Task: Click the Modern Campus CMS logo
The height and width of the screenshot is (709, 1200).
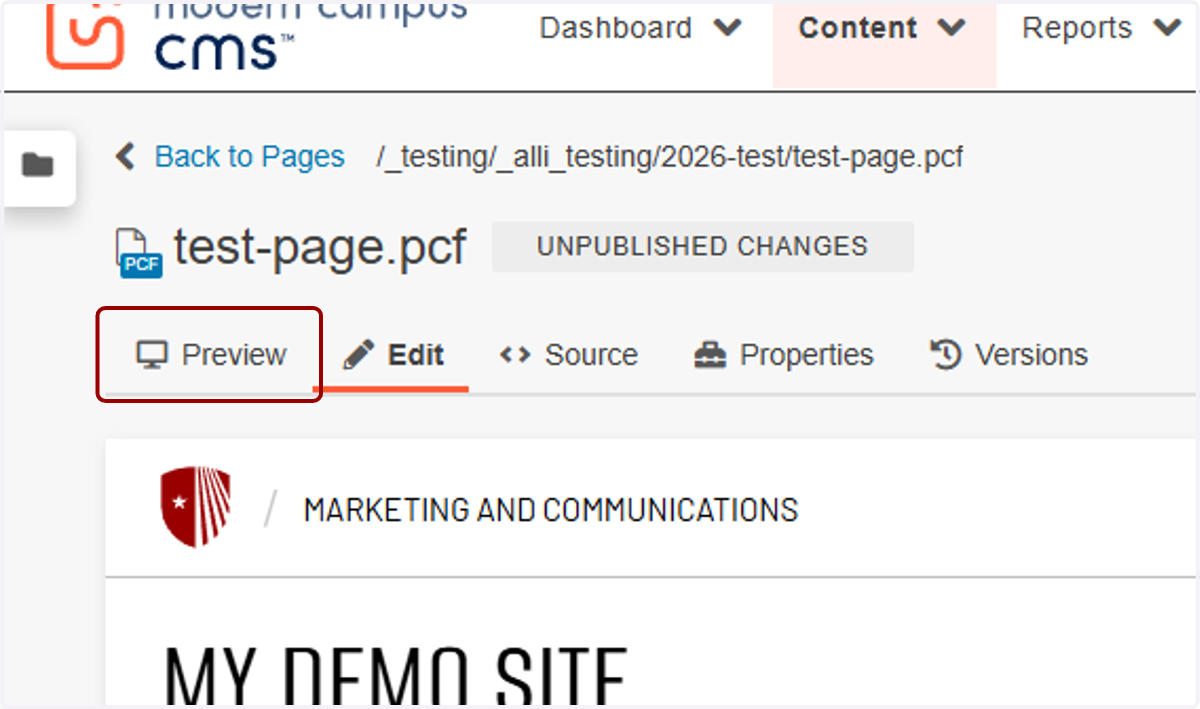Action: pyautogui.click(x=255, y=38)
